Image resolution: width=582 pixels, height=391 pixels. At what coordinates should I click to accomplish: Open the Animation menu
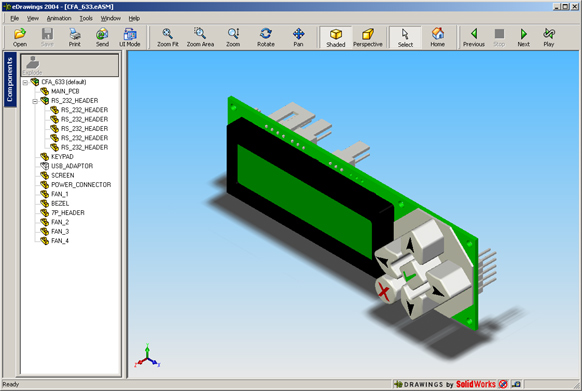(59, 18)
